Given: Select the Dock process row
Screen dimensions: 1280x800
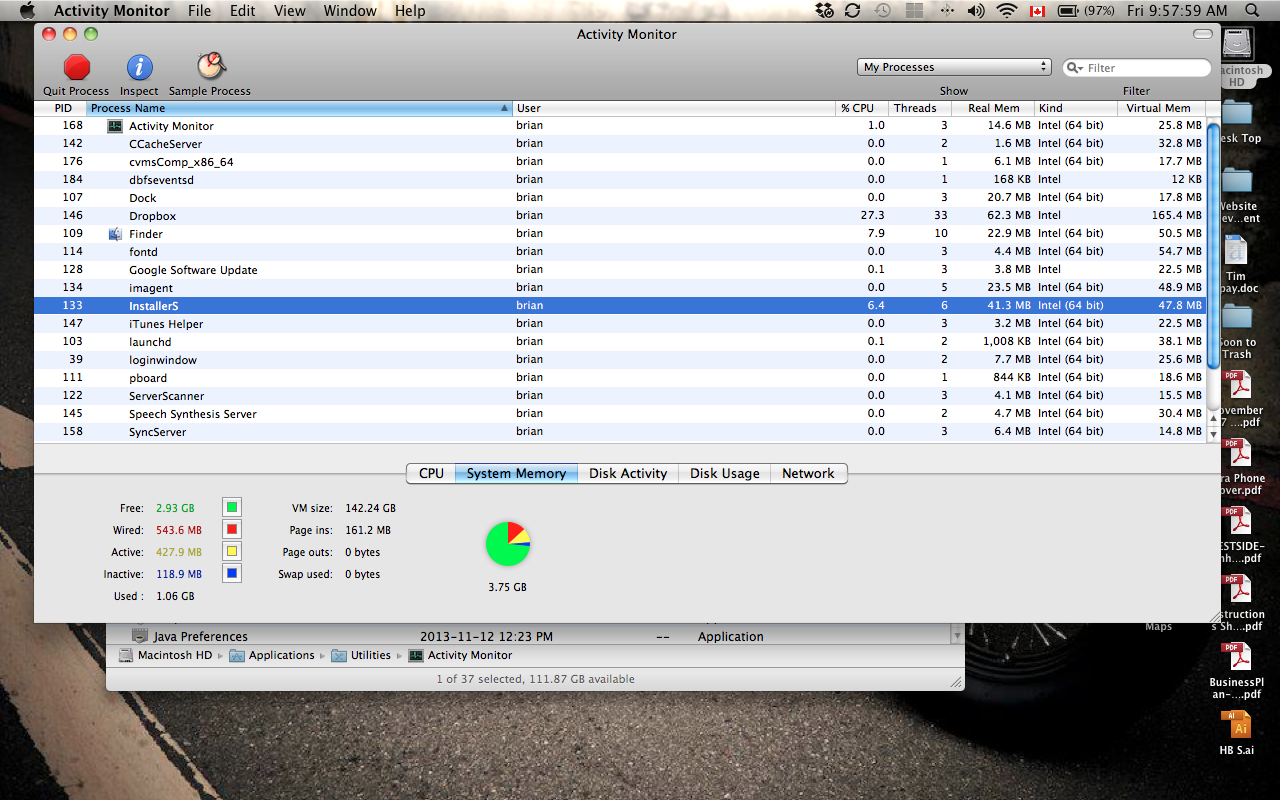Looking at the screenshot, I should 620,198.
